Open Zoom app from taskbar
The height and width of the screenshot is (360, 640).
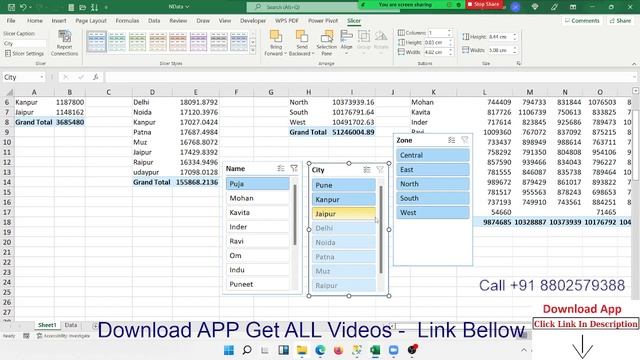pos(393,350)
